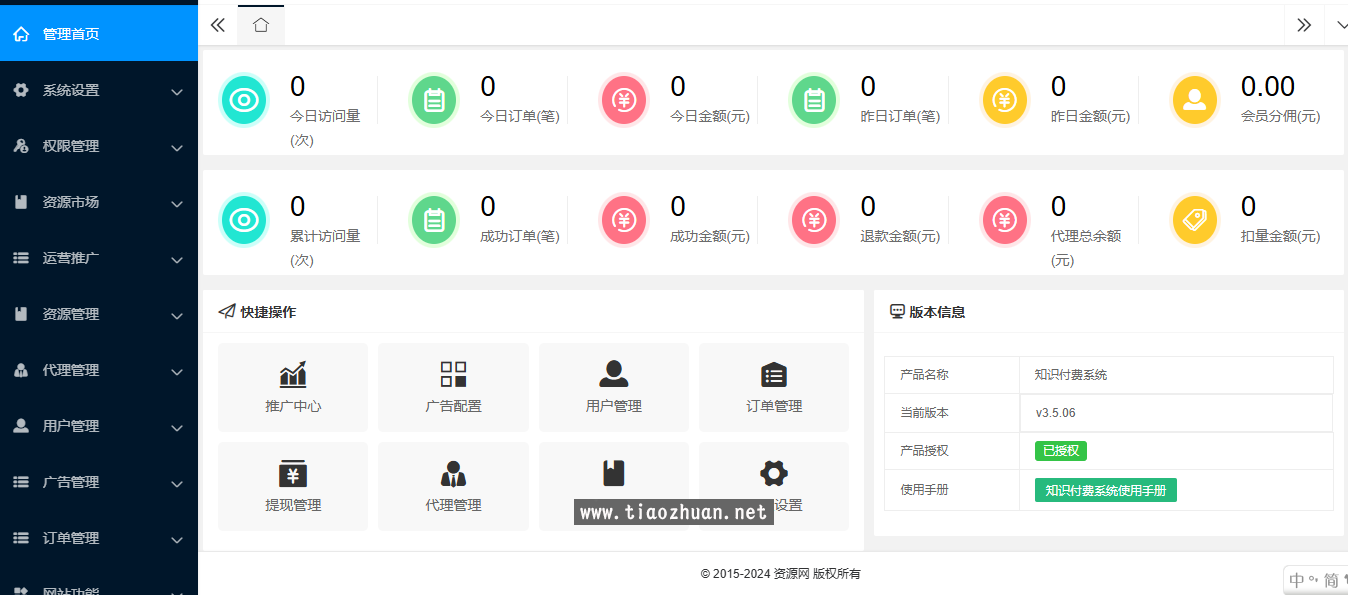Open 代理管理 via its agent icon
The height and width of the screenshot is (595, 1348).
[453, 473]
